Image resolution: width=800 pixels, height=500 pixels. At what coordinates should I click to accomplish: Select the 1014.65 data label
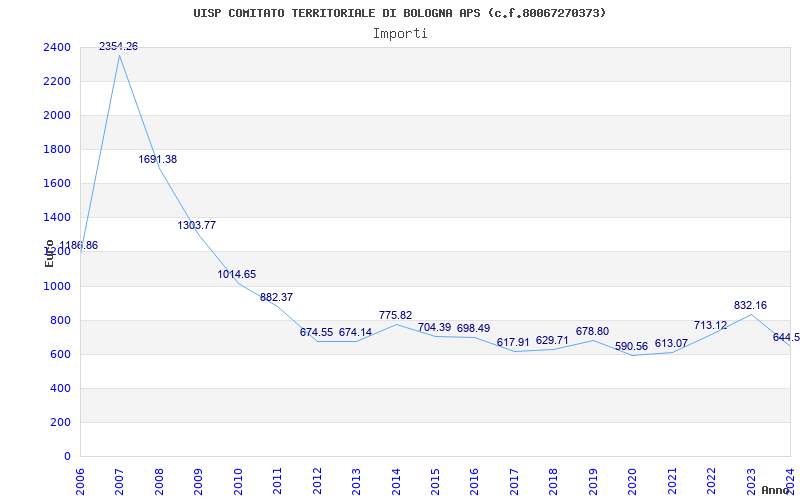[x=237, y=274]
